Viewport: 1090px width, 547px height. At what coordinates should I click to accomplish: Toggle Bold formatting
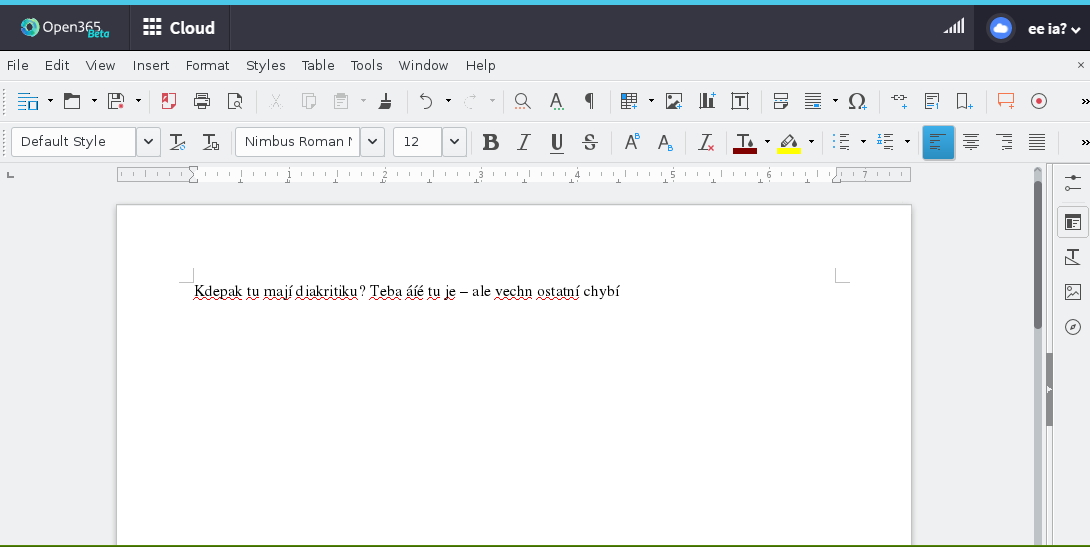pyautogui.click(x=490, y=142)
